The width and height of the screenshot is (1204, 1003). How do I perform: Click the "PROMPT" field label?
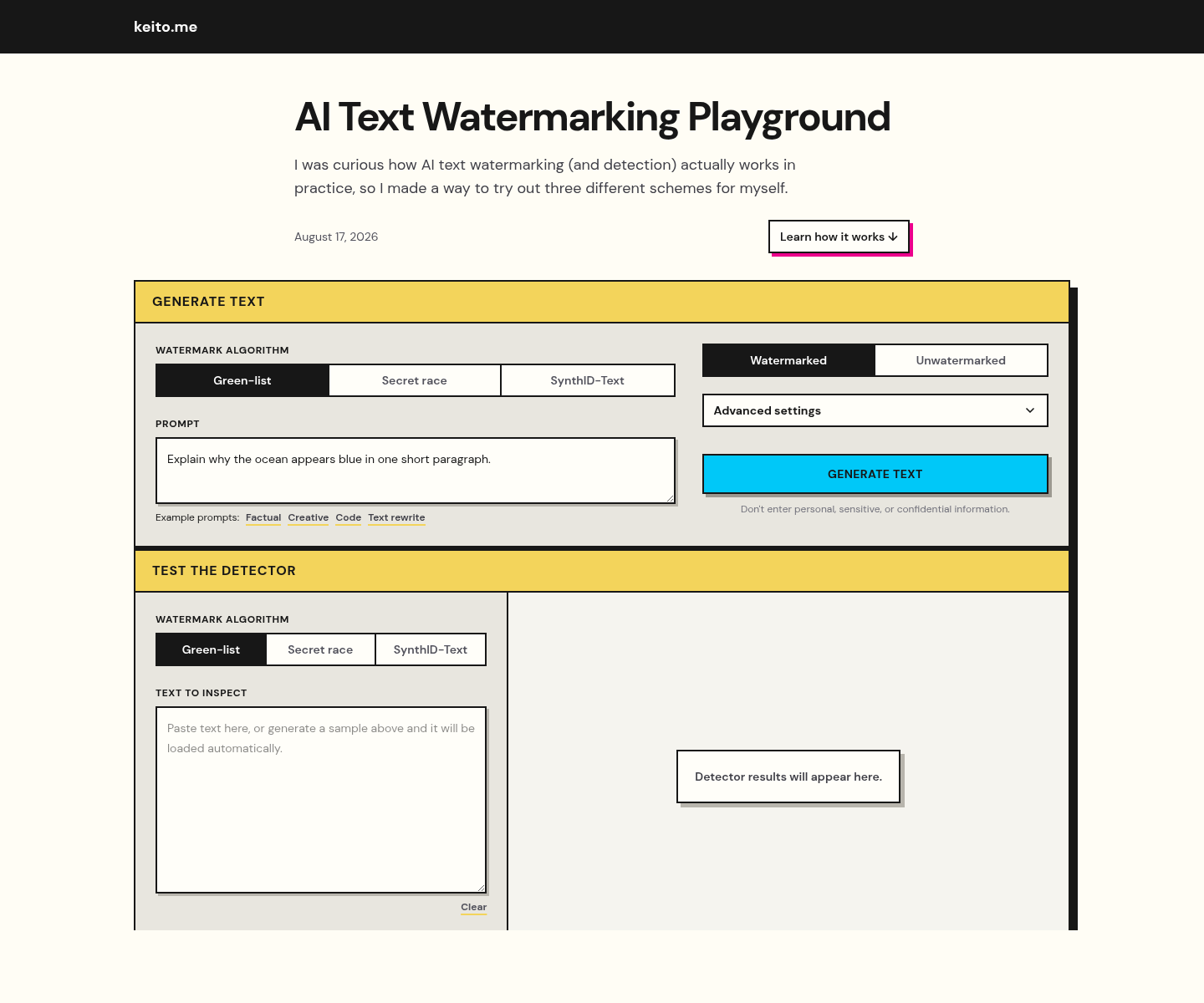coord(177,424)
